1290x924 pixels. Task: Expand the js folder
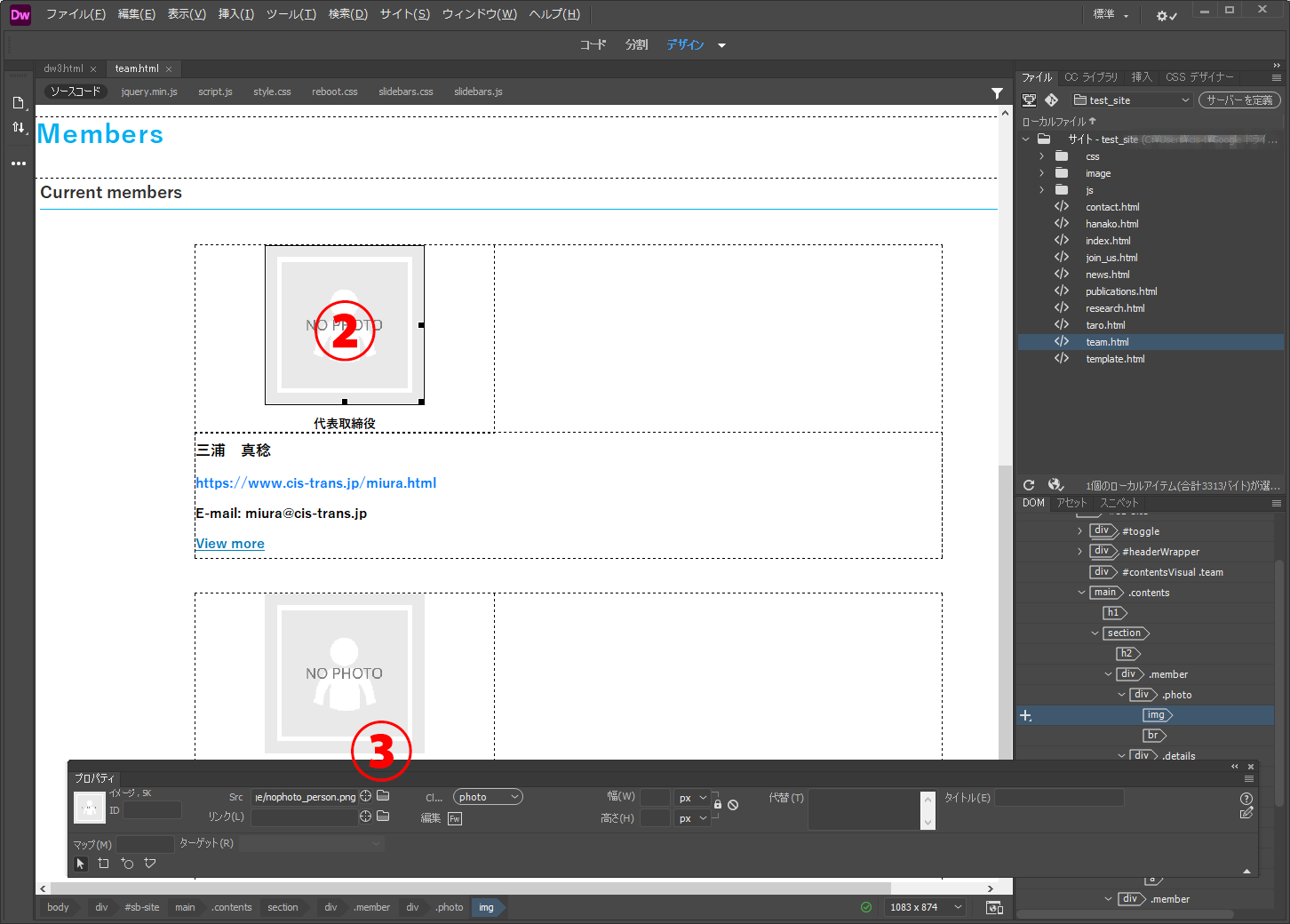(x=1041, y=190)
